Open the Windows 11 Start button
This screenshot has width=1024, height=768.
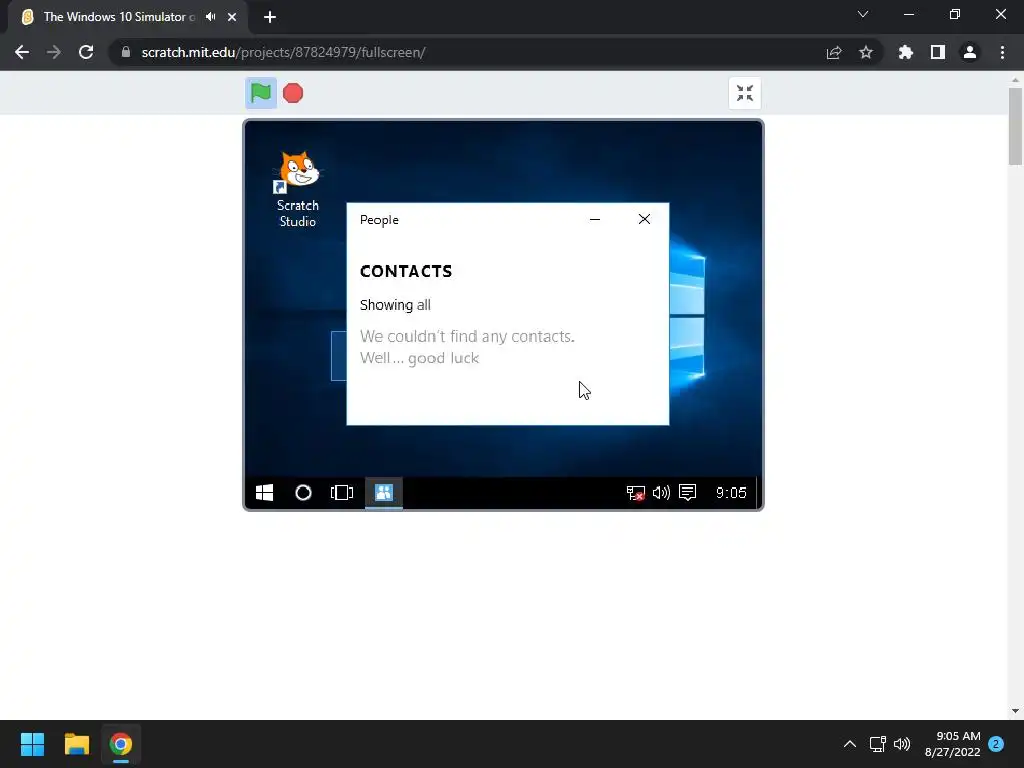click(33, 744)
